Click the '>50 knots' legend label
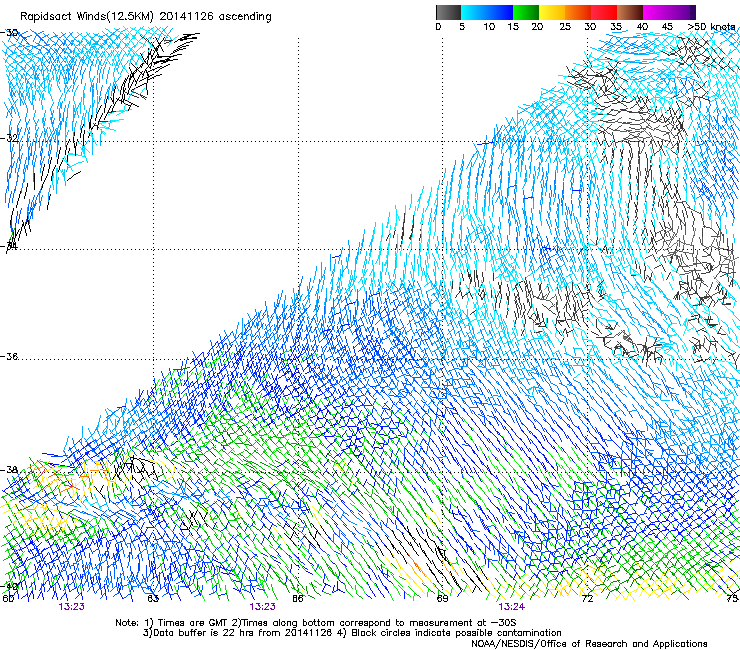Image resolution: width=740 pixels, height=650 pixels. [711, 27]
